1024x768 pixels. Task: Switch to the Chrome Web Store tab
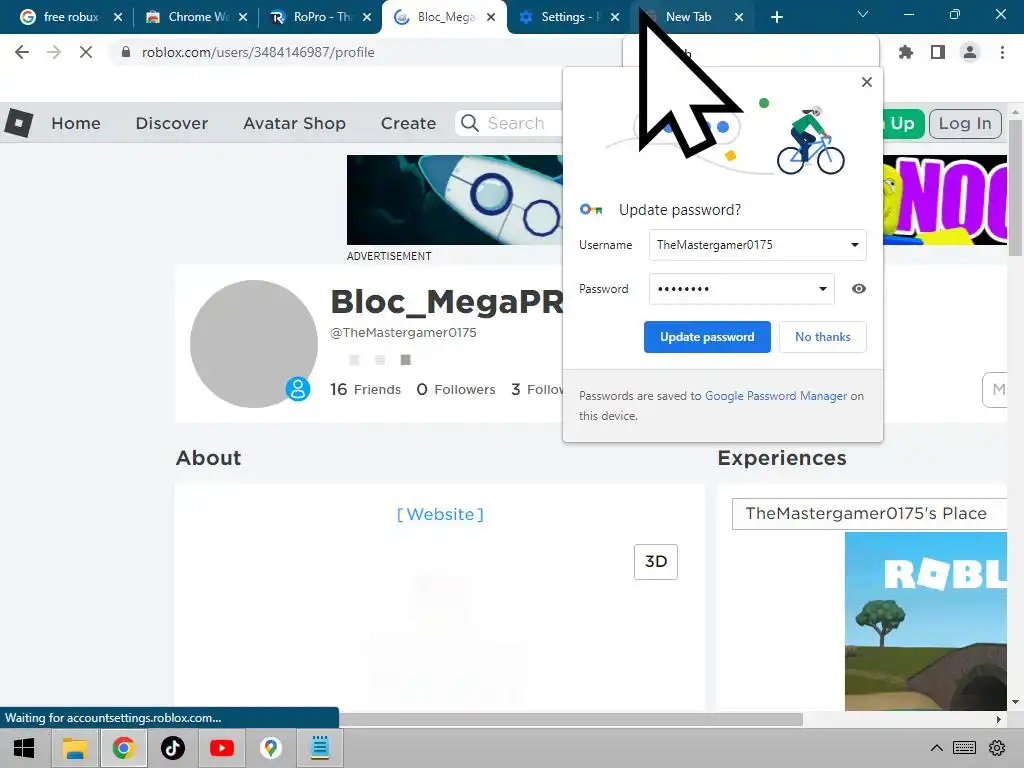click(197, 17)
